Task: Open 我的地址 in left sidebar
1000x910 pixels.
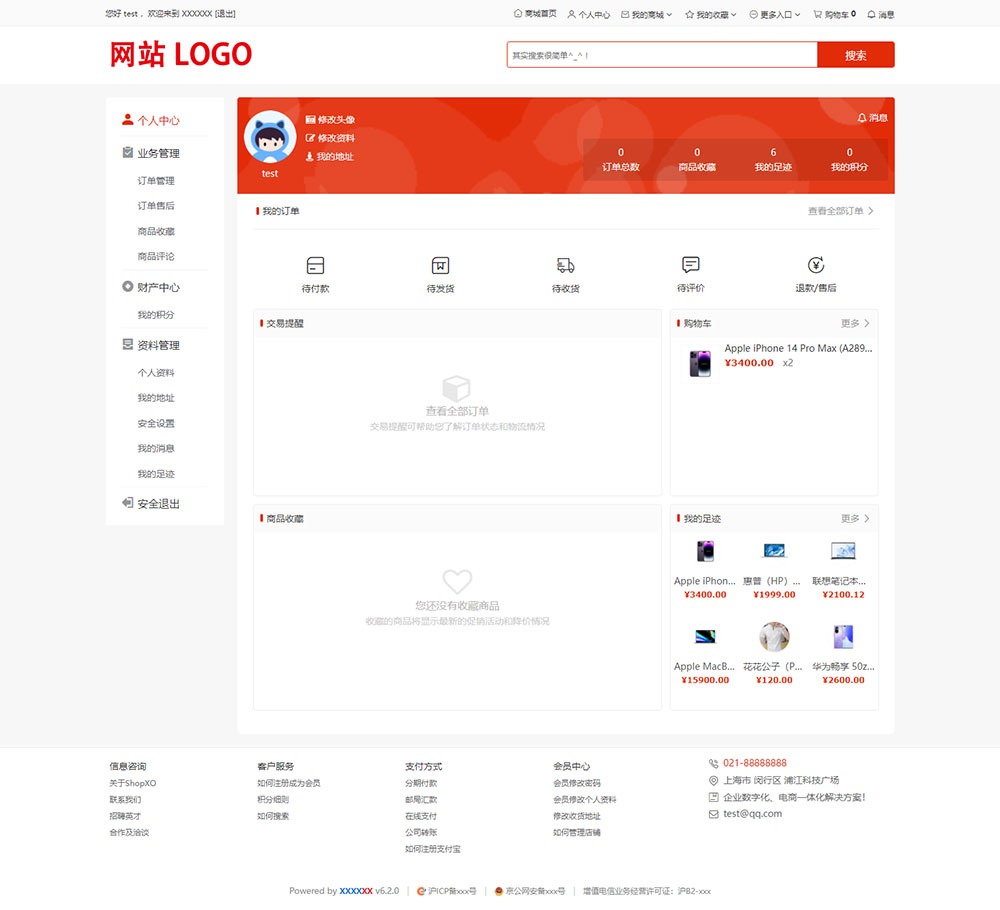Action: (x=156, y=397)
